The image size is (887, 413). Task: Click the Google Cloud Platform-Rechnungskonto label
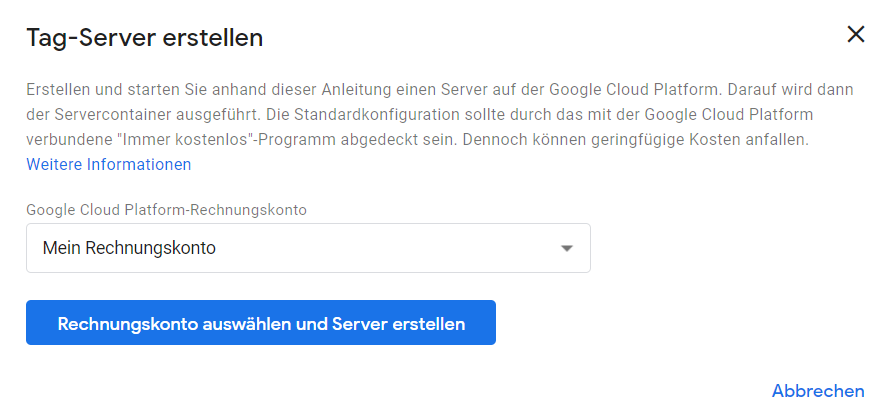(x=166, y=210)
